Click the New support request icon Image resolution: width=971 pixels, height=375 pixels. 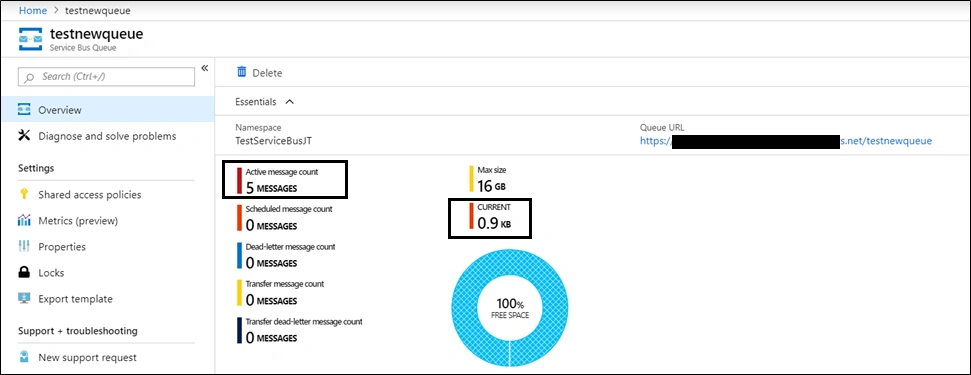click(x=24, y=357)
